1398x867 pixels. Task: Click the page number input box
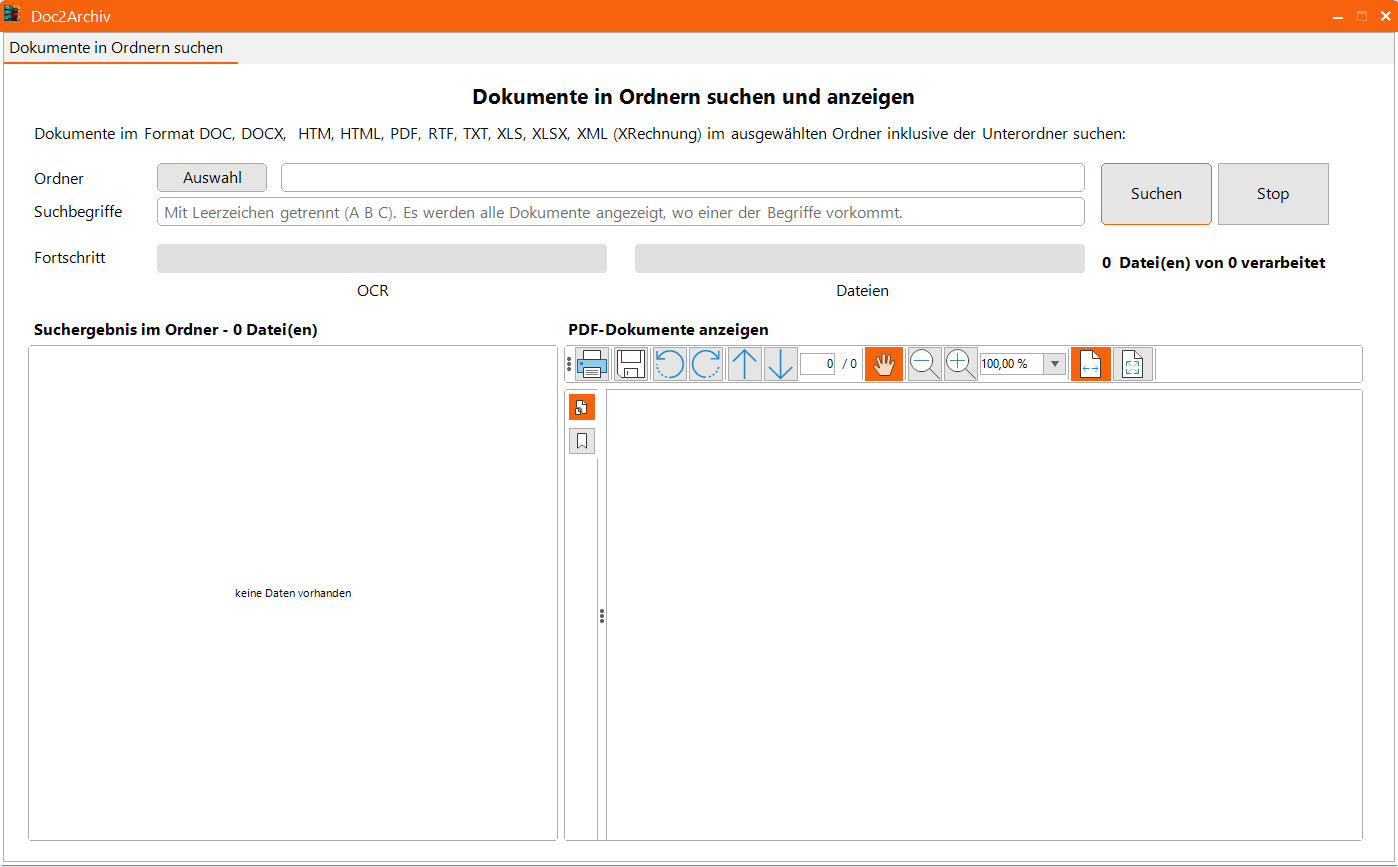tap(817, 364)
